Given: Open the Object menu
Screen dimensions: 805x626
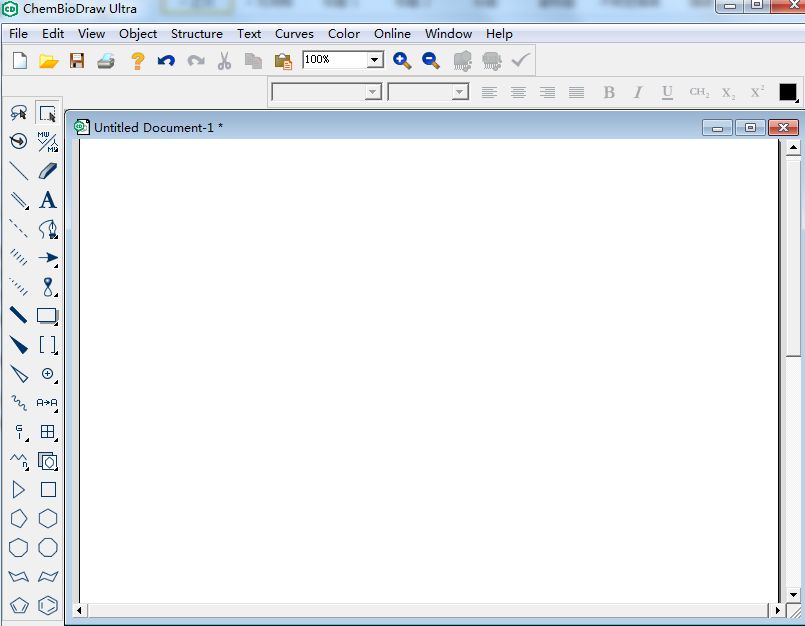Looking at the screenshot, I should click(138, 34).
